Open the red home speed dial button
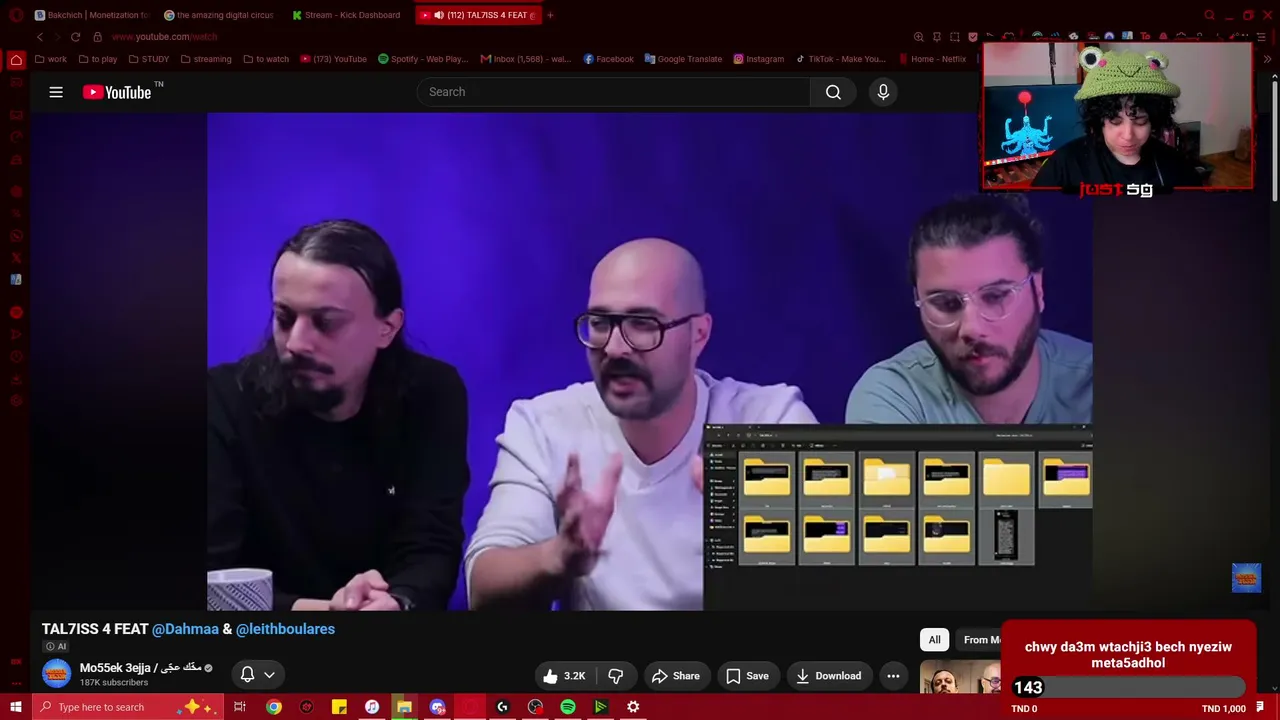The height and width of the screenshot is (720, 1280). tap(16, 60)
